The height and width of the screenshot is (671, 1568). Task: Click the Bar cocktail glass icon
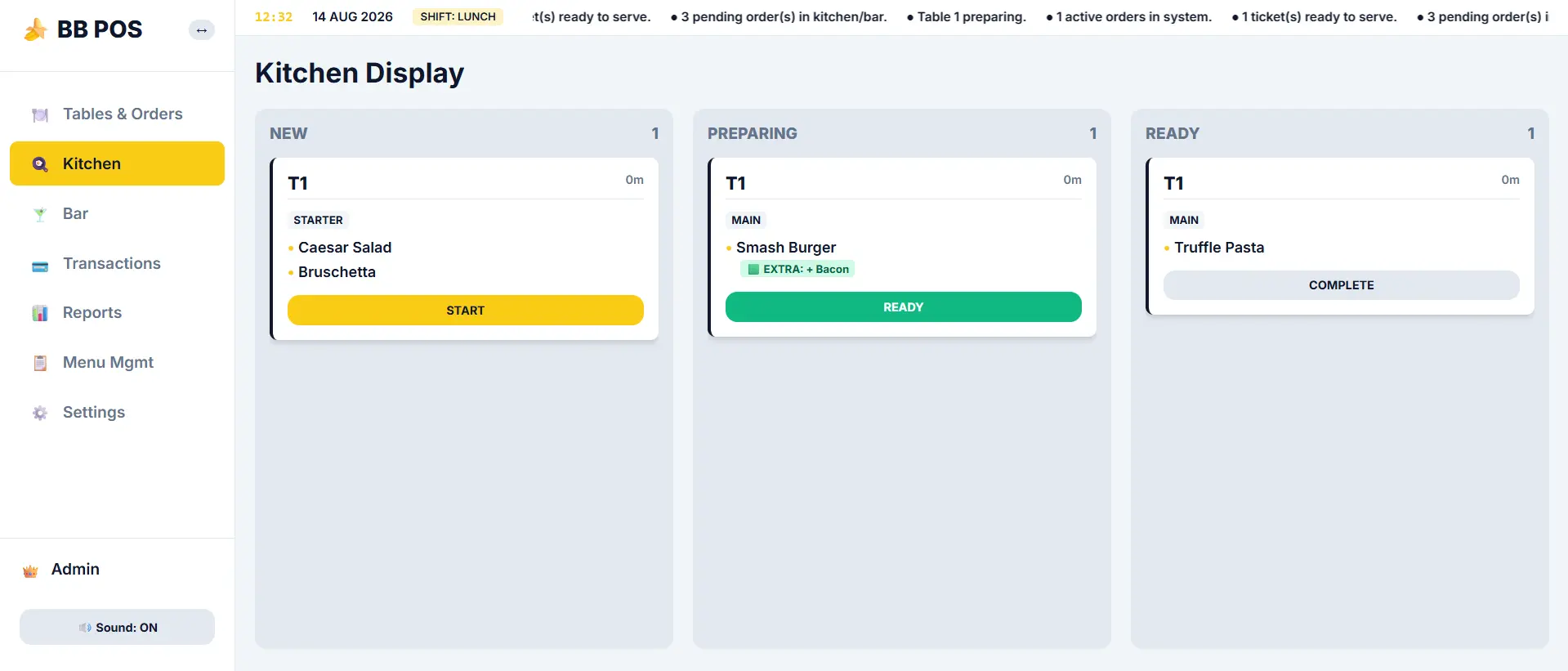tap(40, 214)
